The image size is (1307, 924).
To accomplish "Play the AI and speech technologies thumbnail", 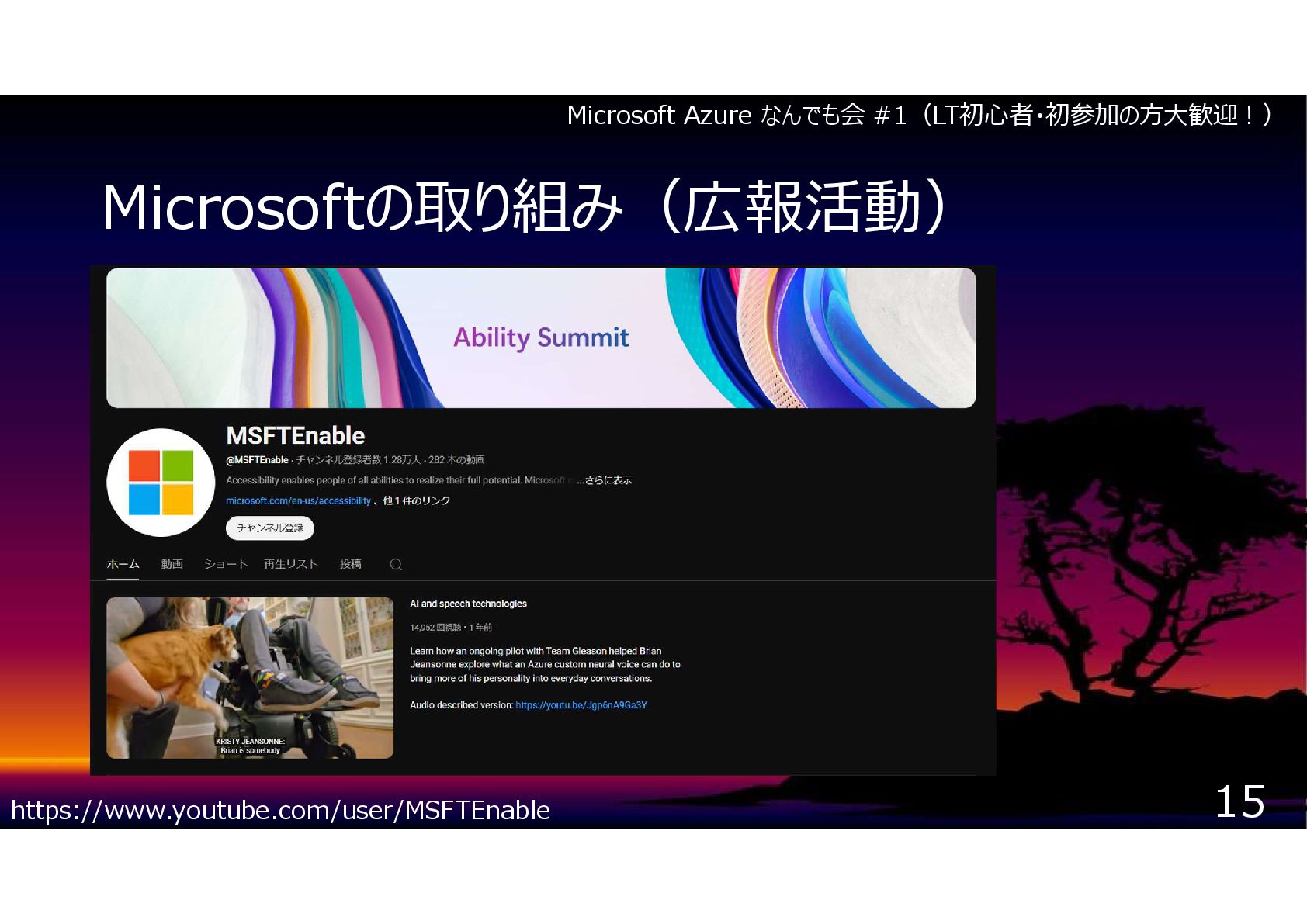I will (x=250, y=677).
